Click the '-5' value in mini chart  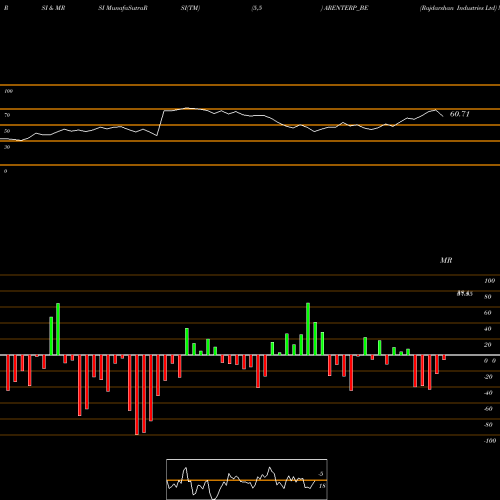[x=320, y=474]
